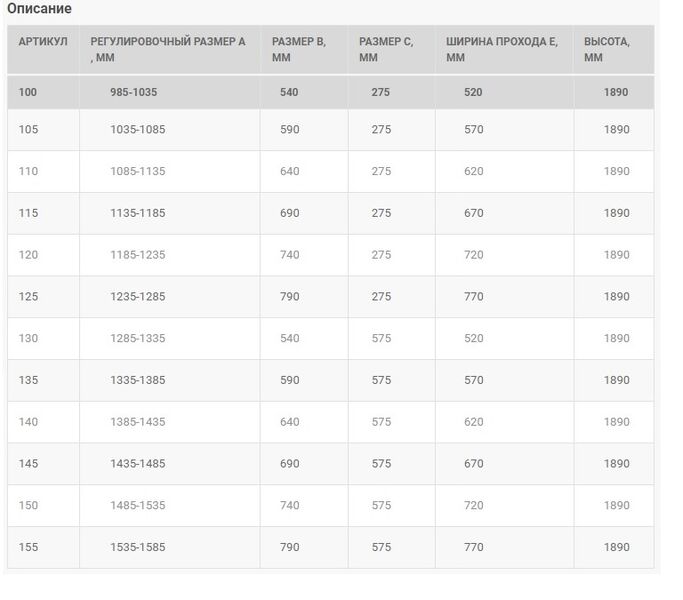The height and width of the screenshot is (600, 683).
Task: Click the Описание heading
Action: (x=39, y=8)
